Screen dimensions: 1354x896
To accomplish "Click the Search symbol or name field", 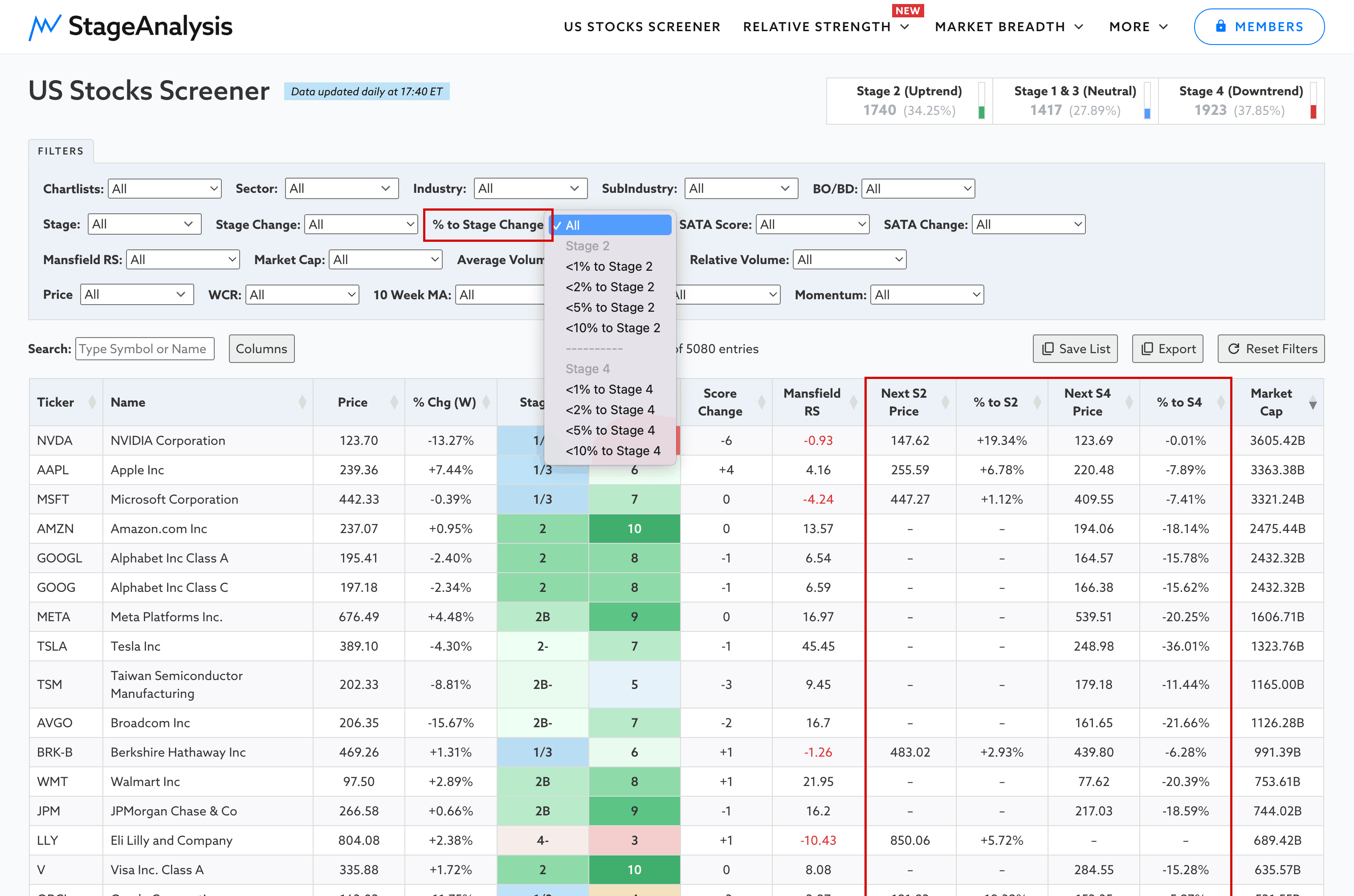I will (x=145, y=349).
